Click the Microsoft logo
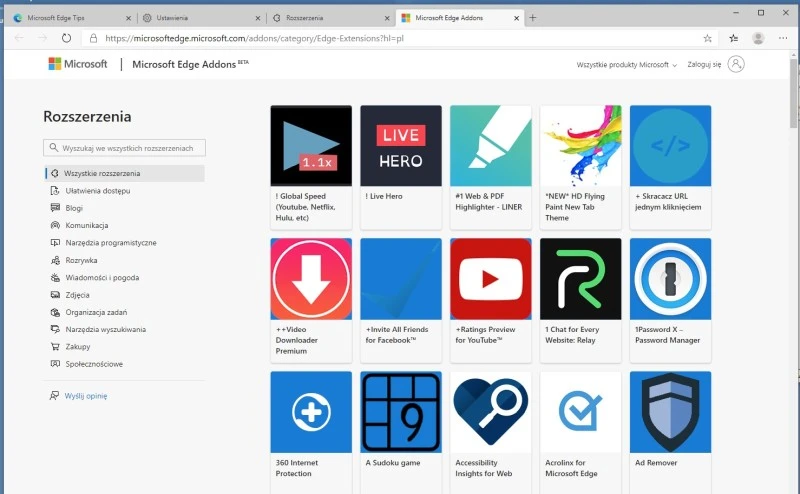 pyautogui.click(x=78, y=64)
